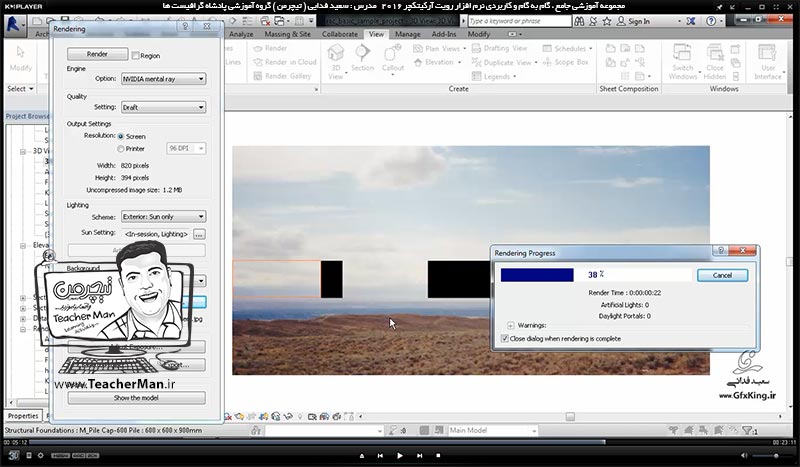Select the Screen resolution radio button
This screenshot has width=800, height=467.
pos(121,137)
